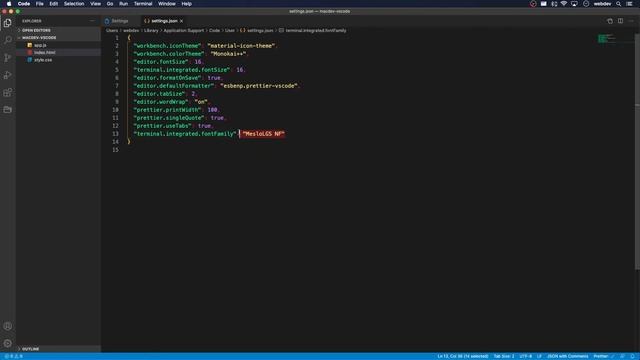Screen dimensions: 640x360
Task: Open Explorer panel more actions menu
Action: [92, 21]
